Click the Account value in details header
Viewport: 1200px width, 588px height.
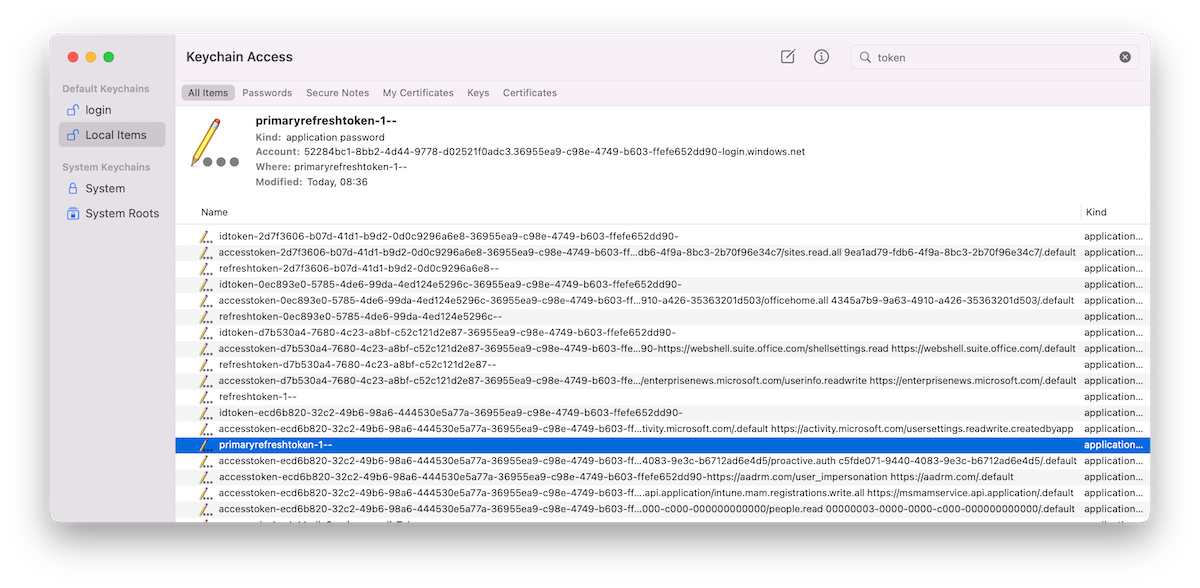point(554,152)
